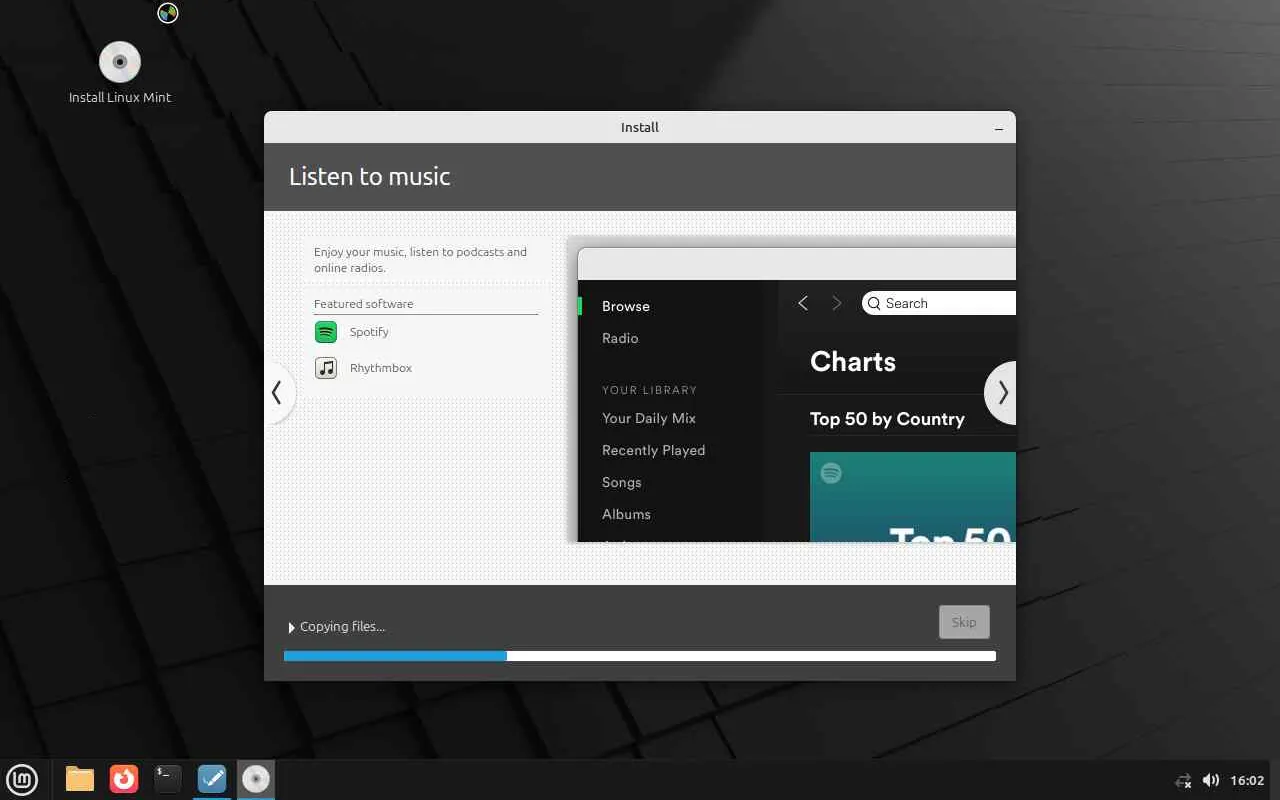1280x800 pixels.
Task: Click the Install window title text
Action: coord(640,128)
